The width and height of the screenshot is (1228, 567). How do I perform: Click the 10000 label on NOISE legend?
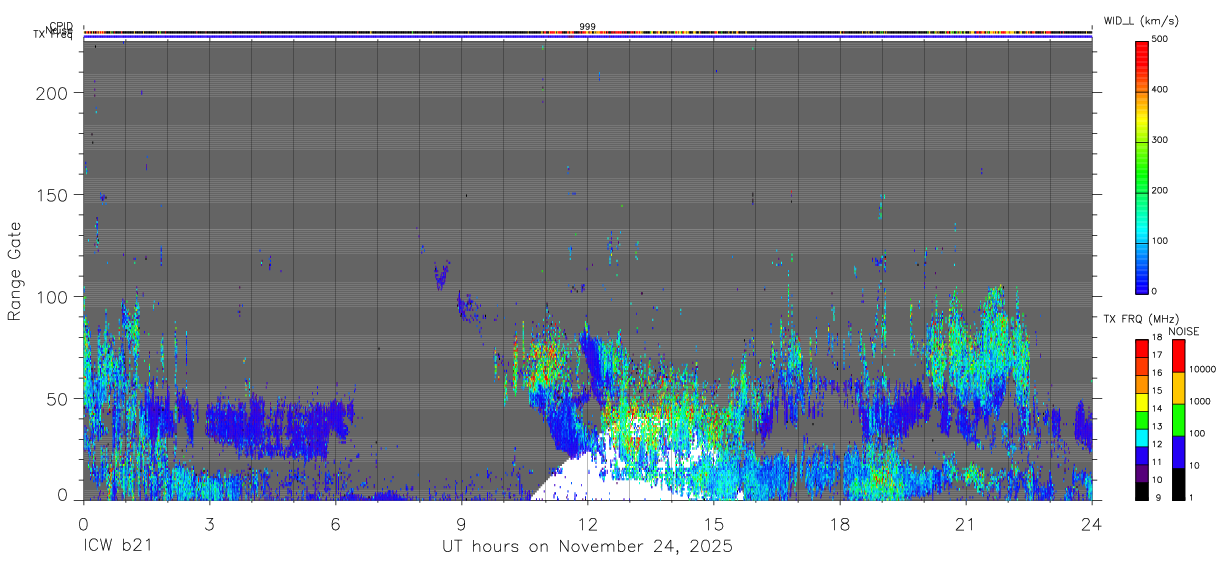click(x=1204, y=369)
